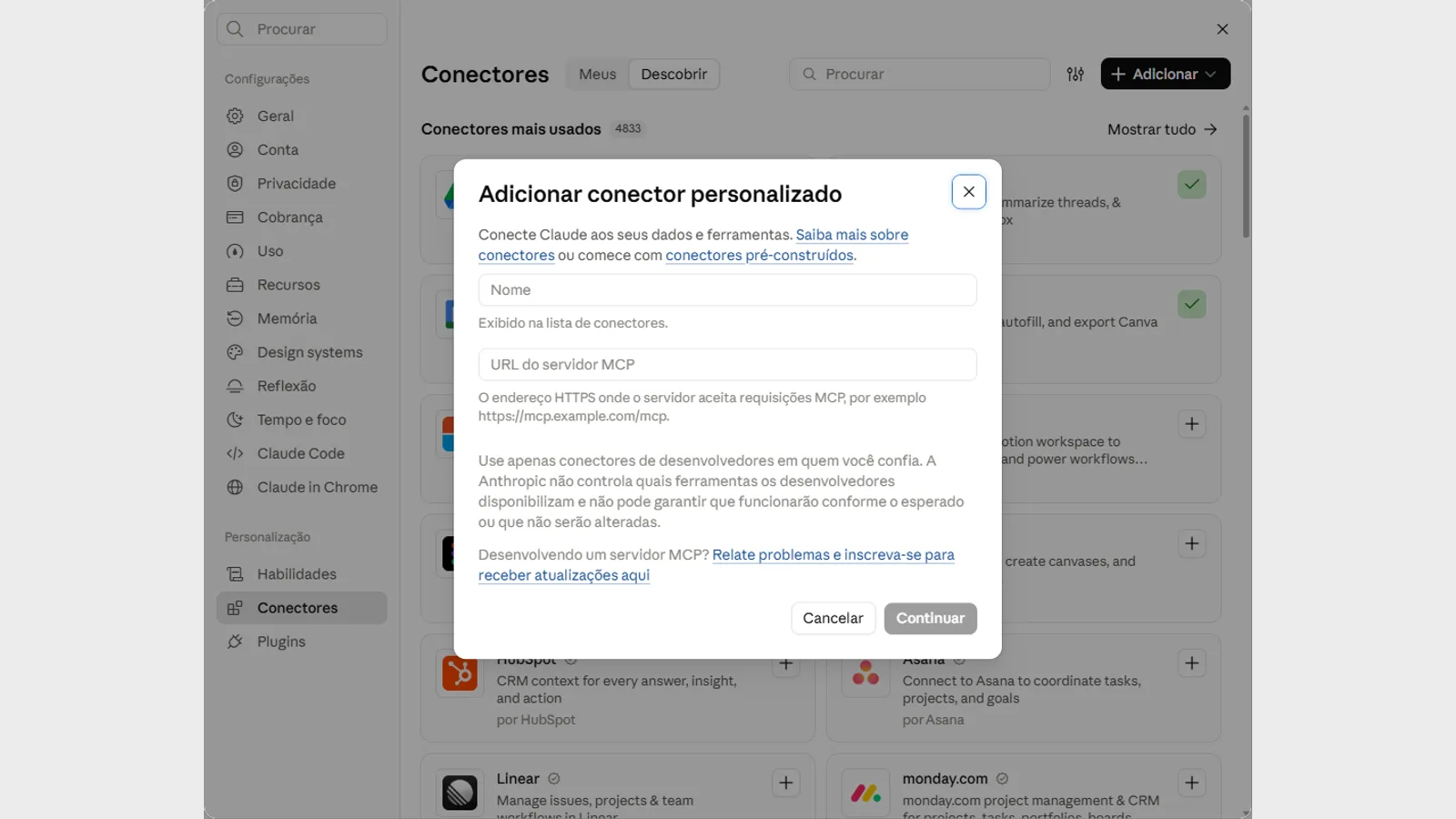1456x819 pixels.
Task: Click the green check on summarize threads connector
Action: tap(1192, 185)
